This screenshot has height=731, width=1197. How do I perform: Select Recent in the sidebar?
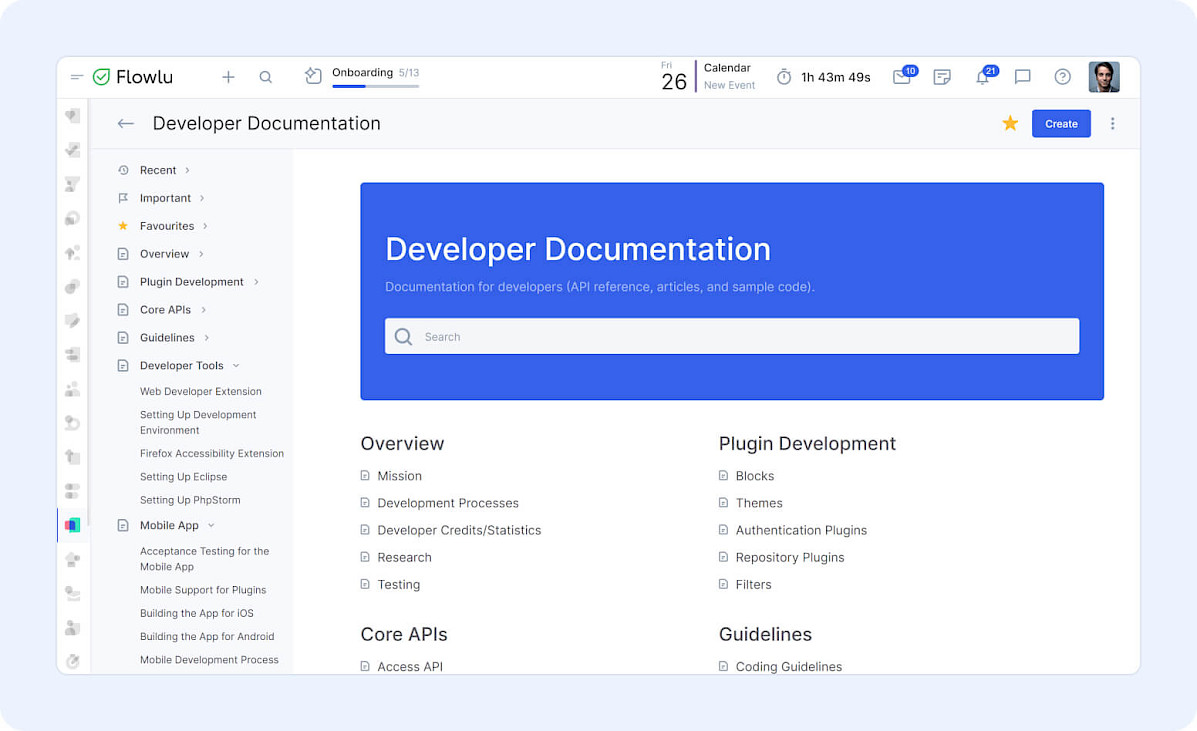(x=158, y=170)
